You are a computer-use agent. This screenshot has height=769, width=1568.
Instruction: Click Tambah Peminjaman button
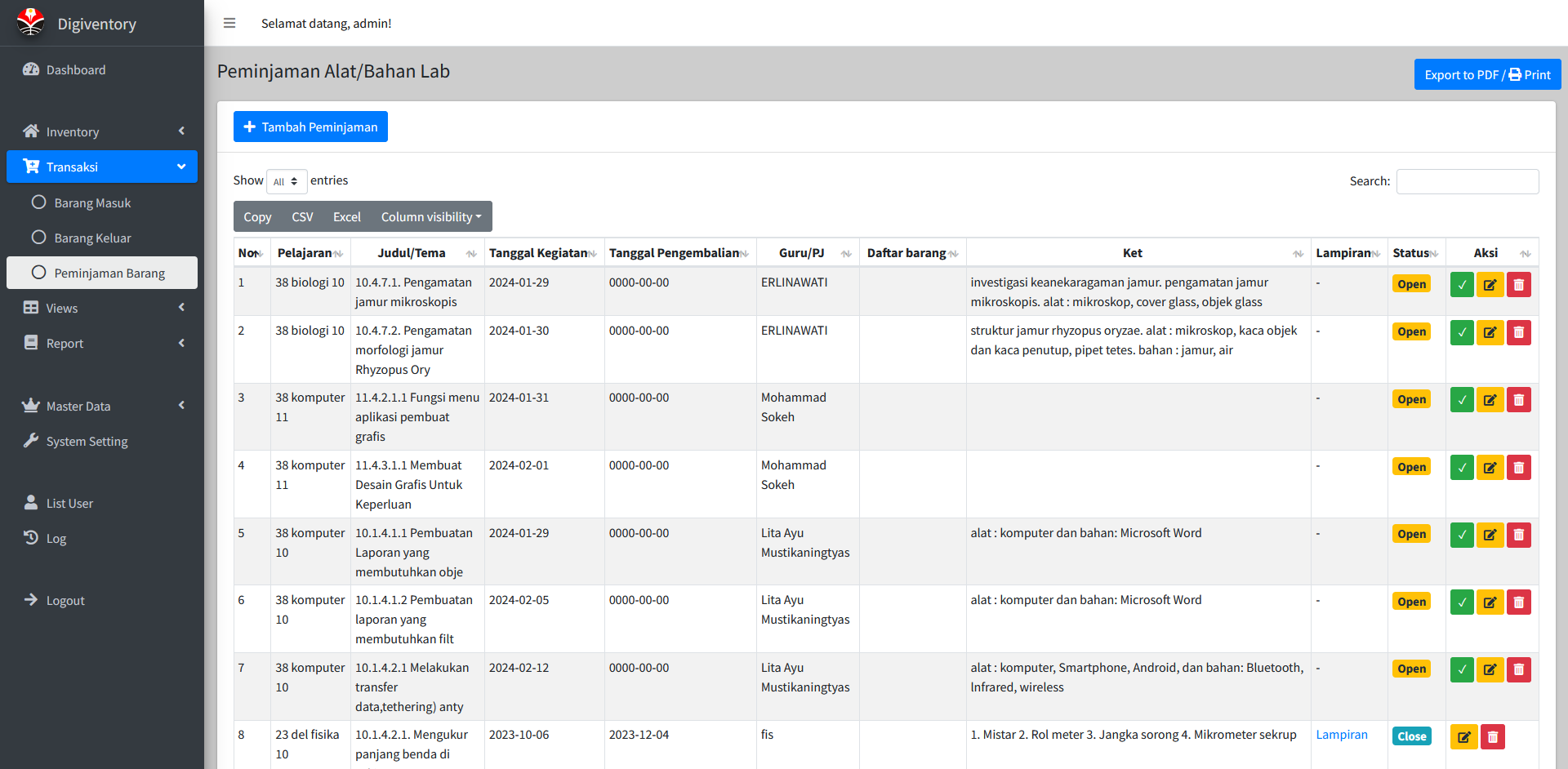click(310, 127)
